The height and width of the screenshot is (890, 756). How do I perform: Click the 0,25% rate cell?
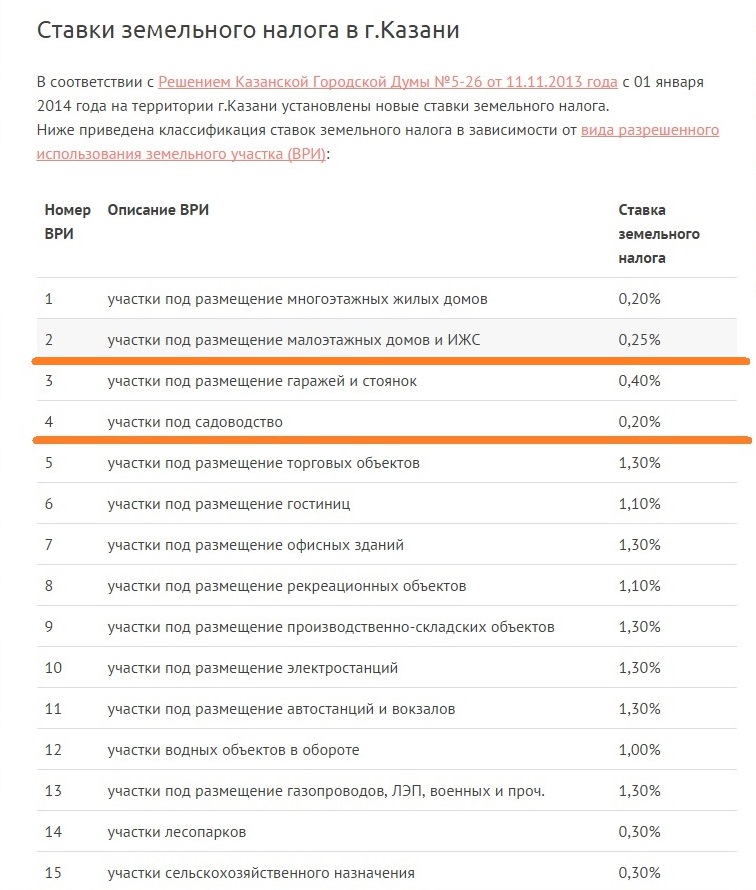639,339
